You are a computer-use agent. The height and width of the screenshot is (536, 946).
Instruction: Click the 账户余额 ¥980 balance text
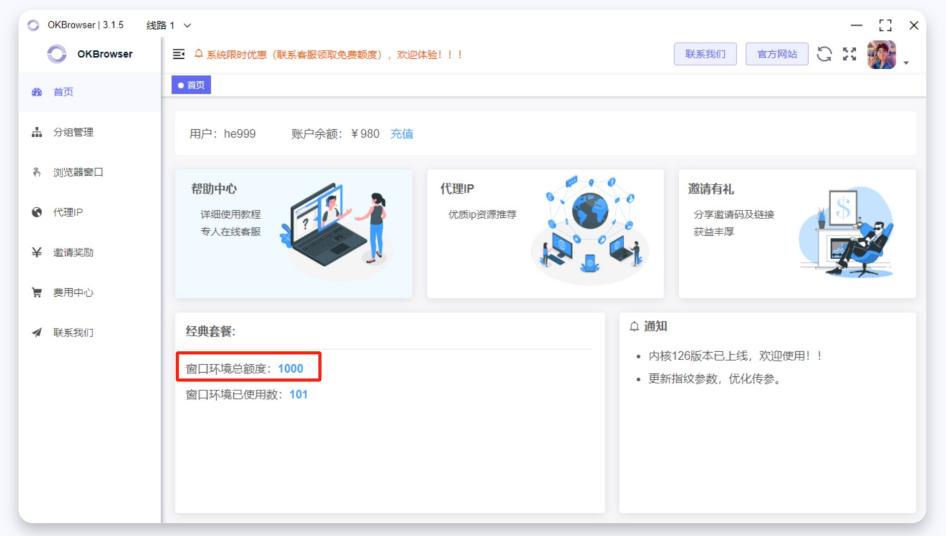click(x=335, y=134)
